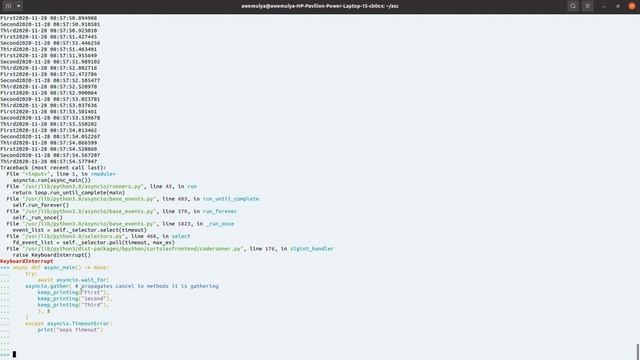The height and width of the screenshot is (360, 640).
Task: Click the sigint_handler function name
Action: pos(312,249)
